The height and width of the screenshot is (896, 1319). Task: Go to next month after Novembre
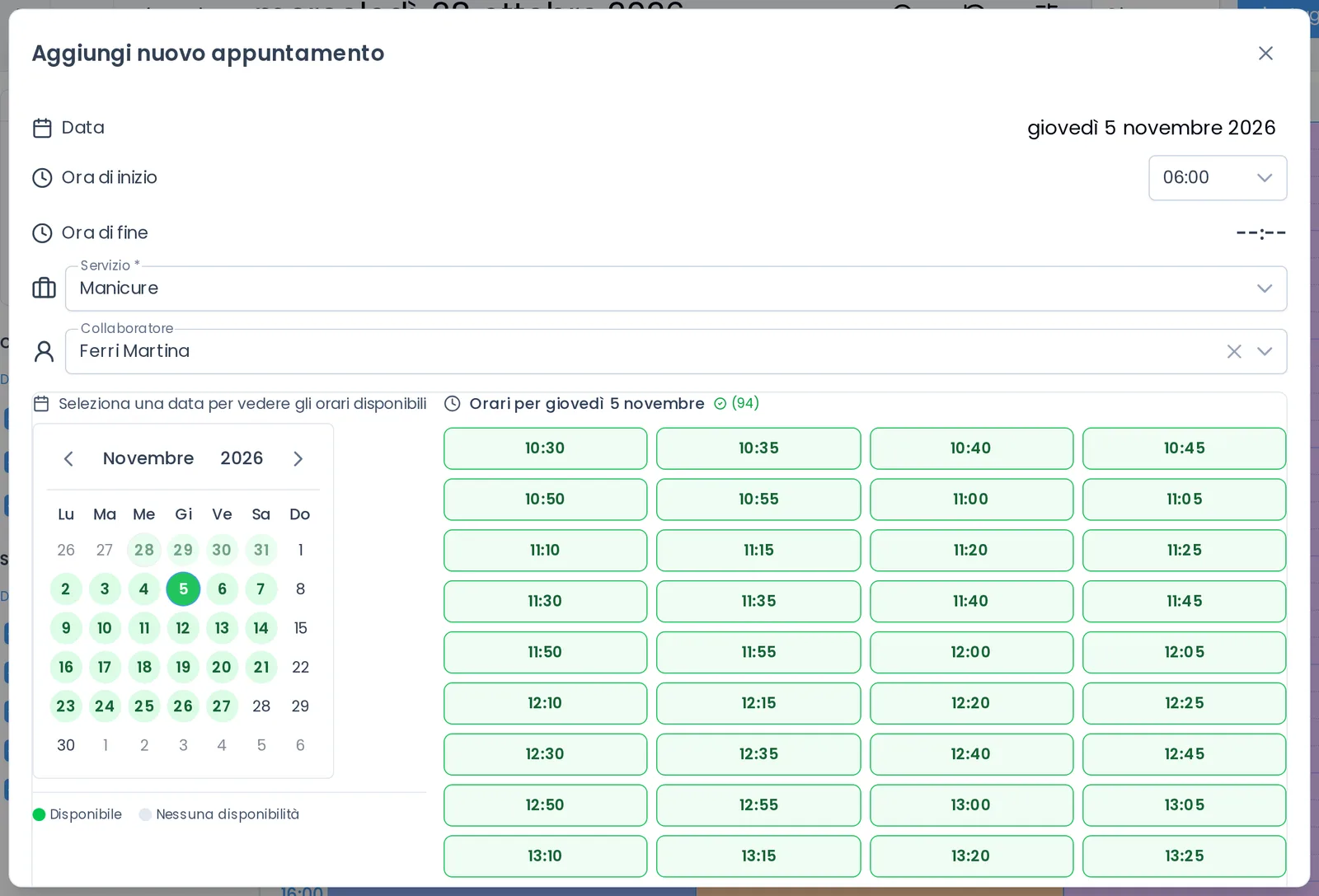tap(298, 459)
